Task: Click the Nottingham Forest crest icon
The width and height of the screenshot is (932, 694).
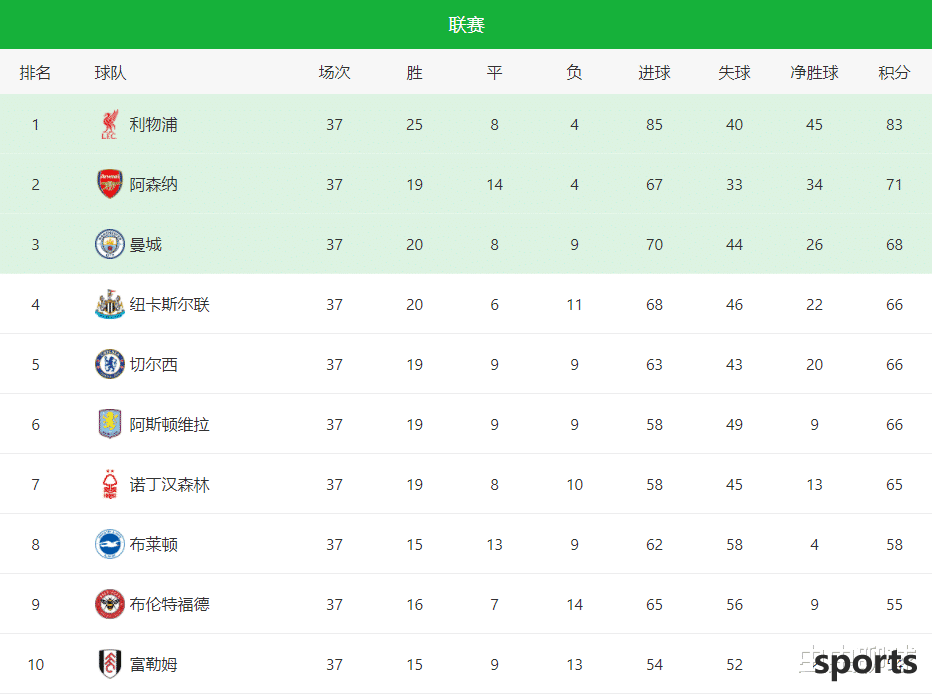Action: [x=109, y=484]
